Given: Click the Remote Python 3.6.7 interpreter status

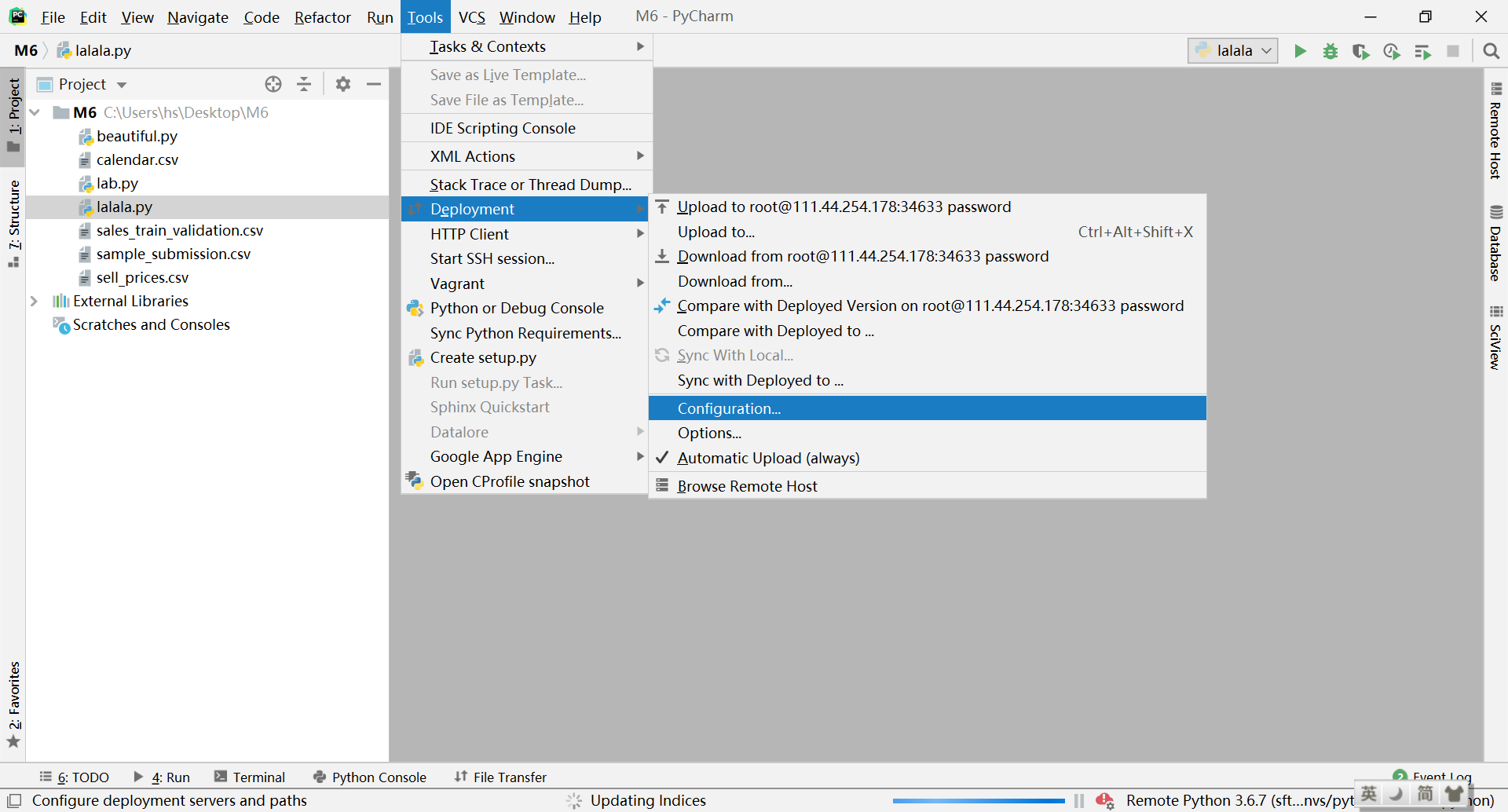Looking at the screenshot, I should (1239, 800).
